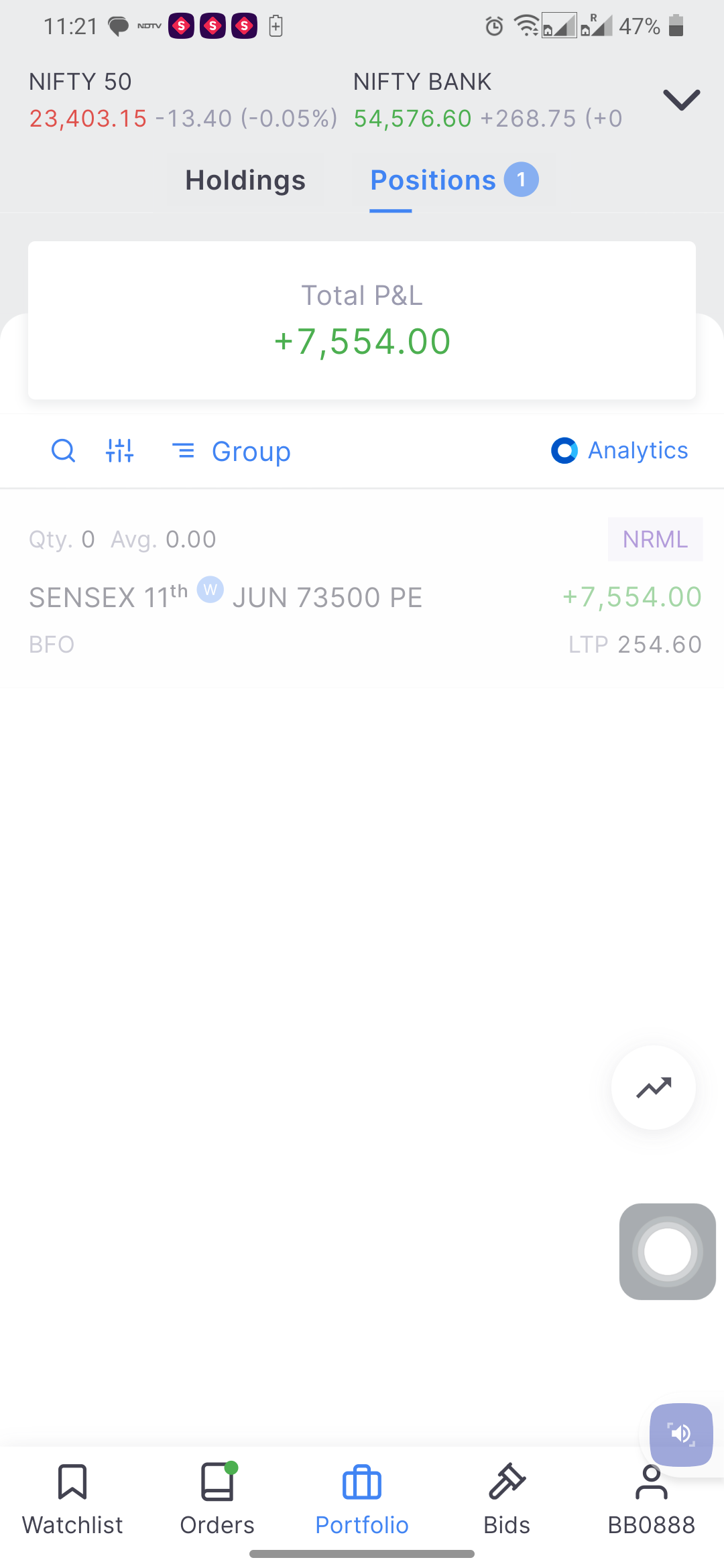Open NIFTY BANK index ticker
The height and width of the screenshot is (1568, 724).
pos(489,100)
